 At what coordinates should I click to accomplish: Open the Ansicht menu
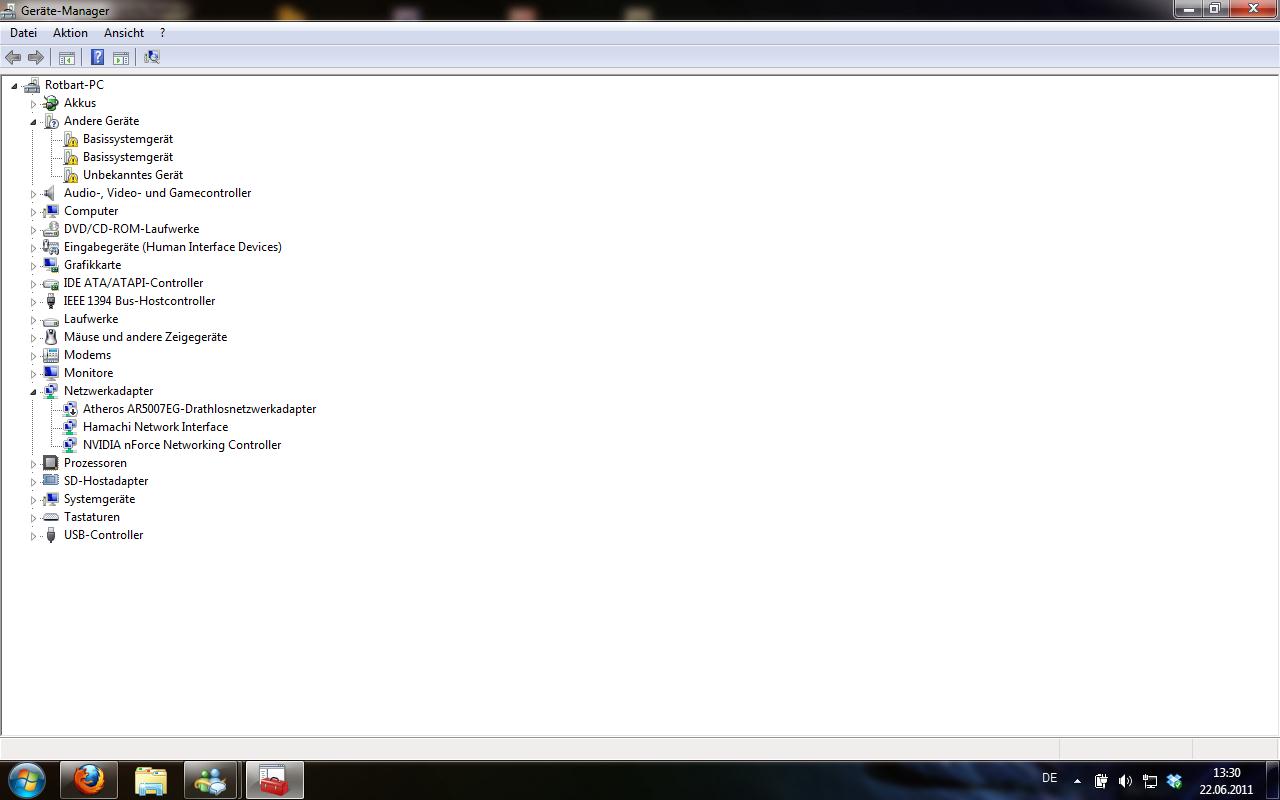124,33
